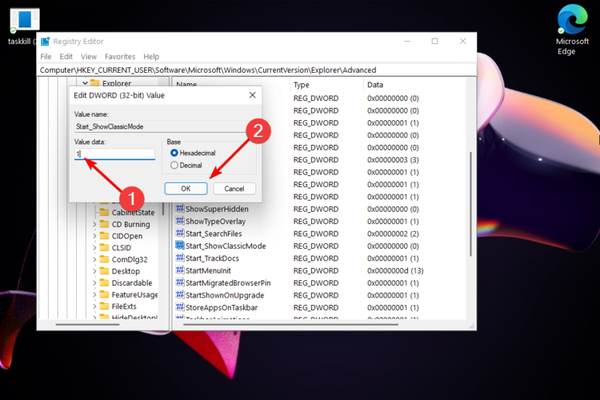Select the Decimal base option
The width and height of the screenshot is (600, 400).
coord(174,165)
